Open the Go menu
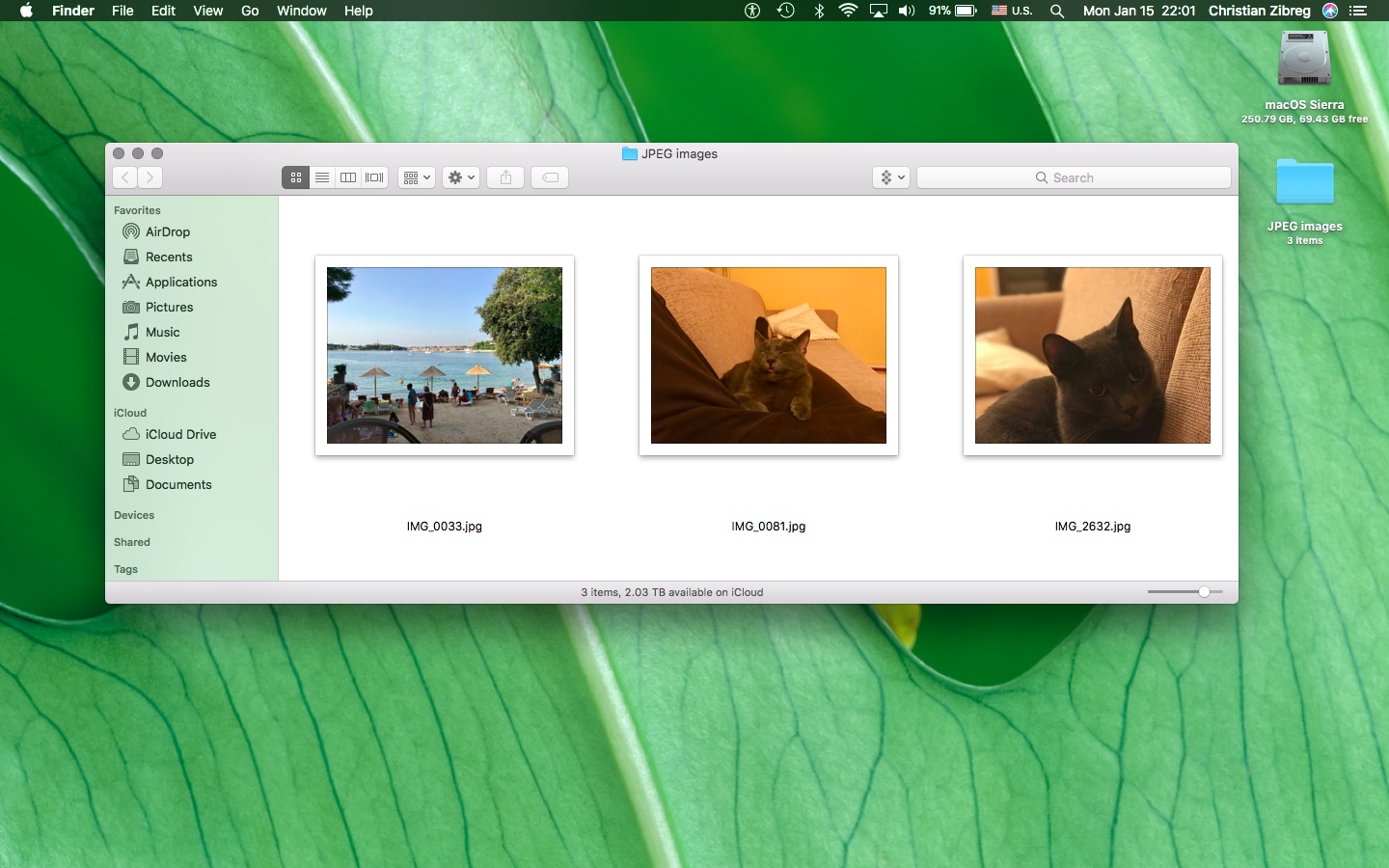 pos(250,11)
